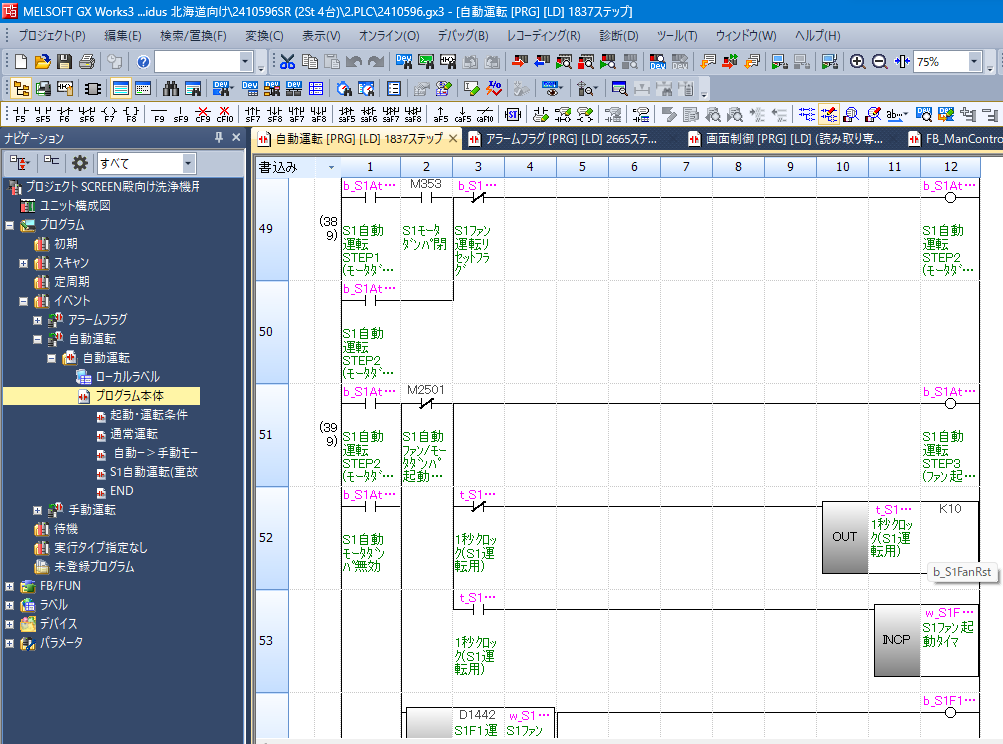1003x744 pixels.
Task: Collapse the イベント tree node
Action: pos(24,301)
